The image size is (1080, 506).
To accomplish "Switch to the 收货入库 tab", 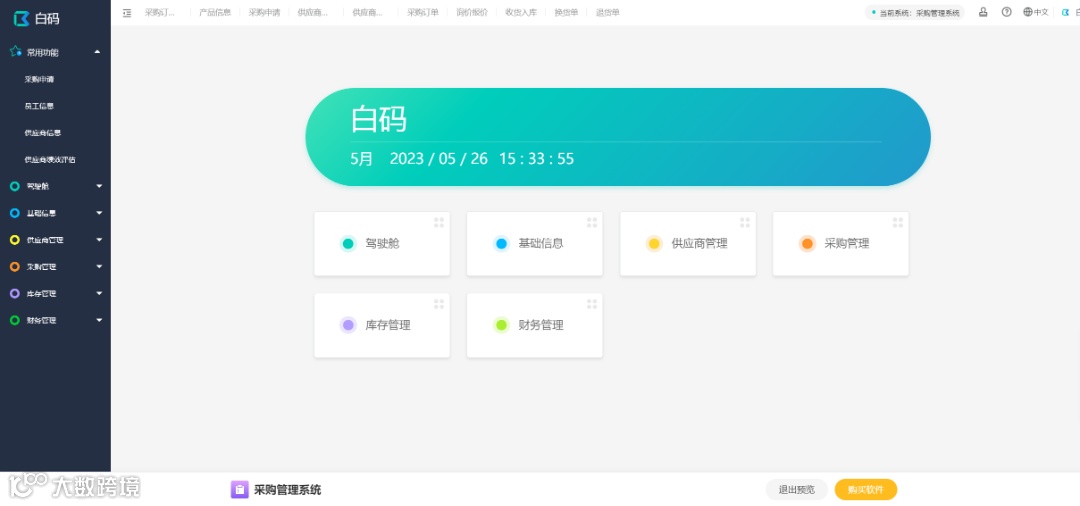I will coord(521,12).
